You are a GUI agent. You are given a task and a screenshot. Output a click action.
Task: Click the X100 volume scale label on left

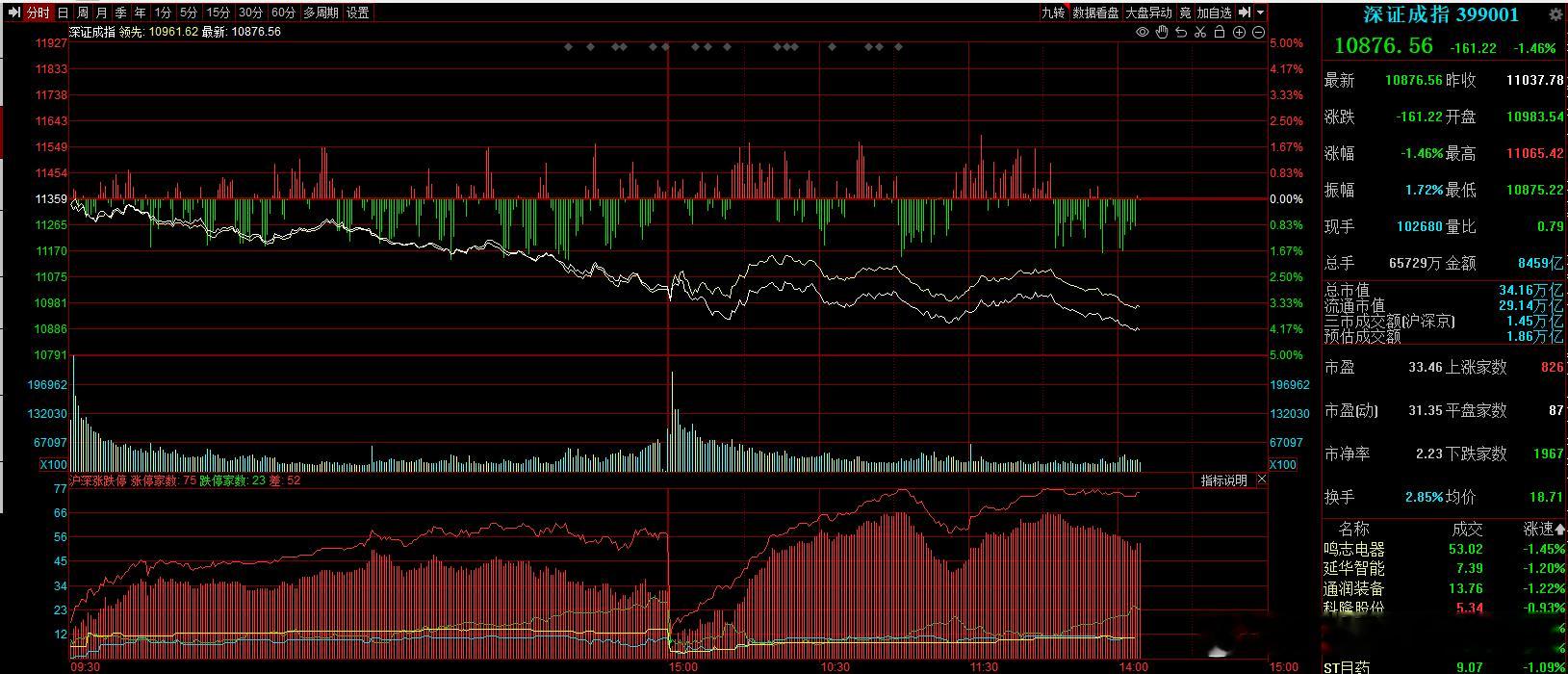(53, 464)
